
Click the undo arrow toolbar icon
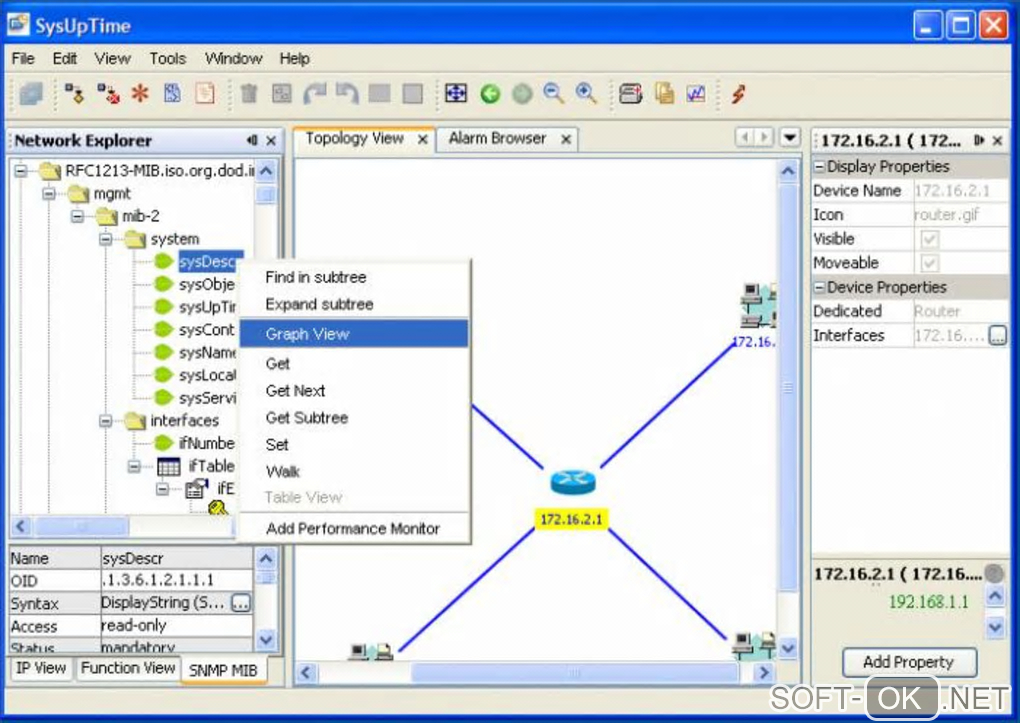[347, 94]
